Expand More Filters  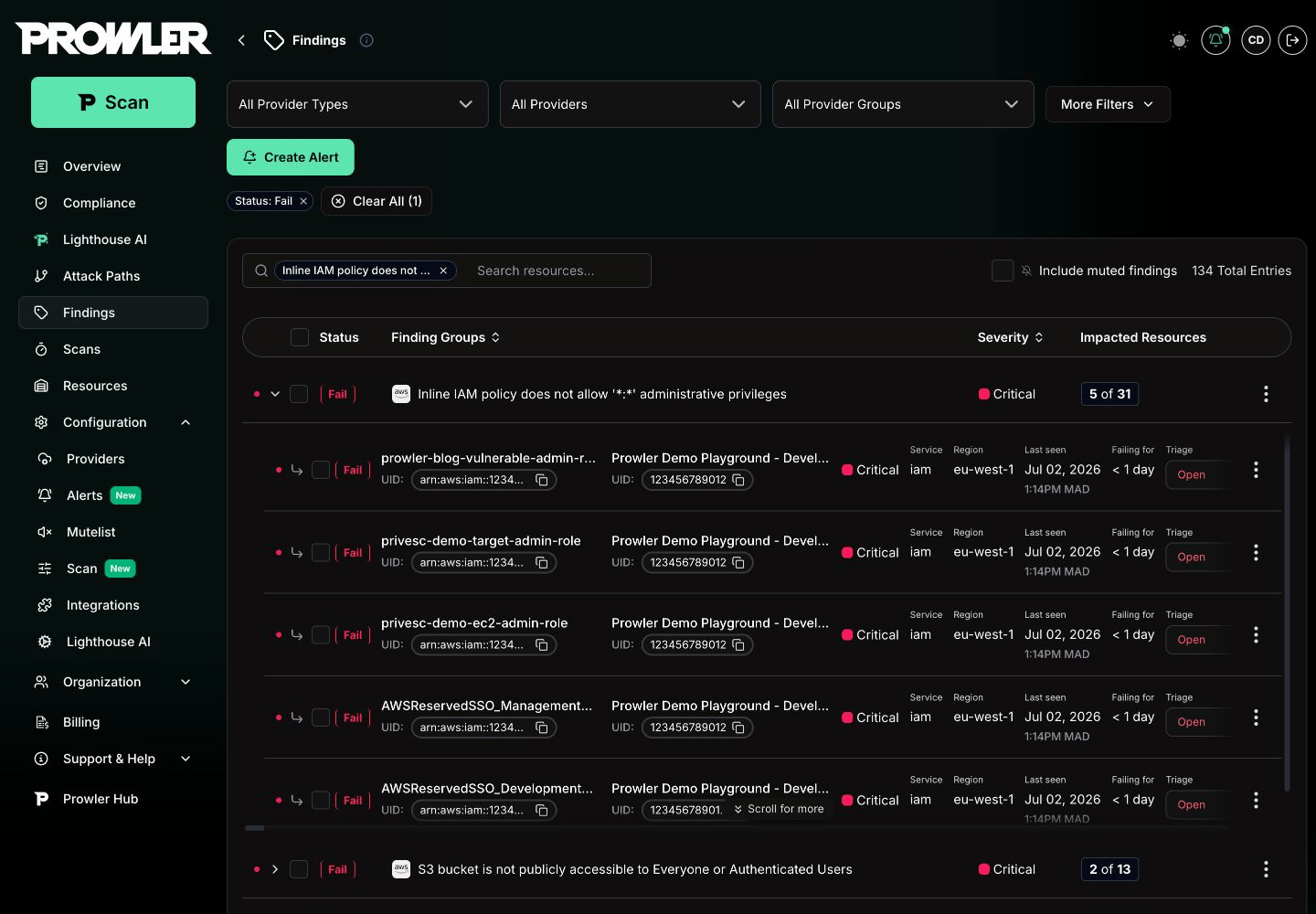pyautogui.click(x=1108, y=104)
